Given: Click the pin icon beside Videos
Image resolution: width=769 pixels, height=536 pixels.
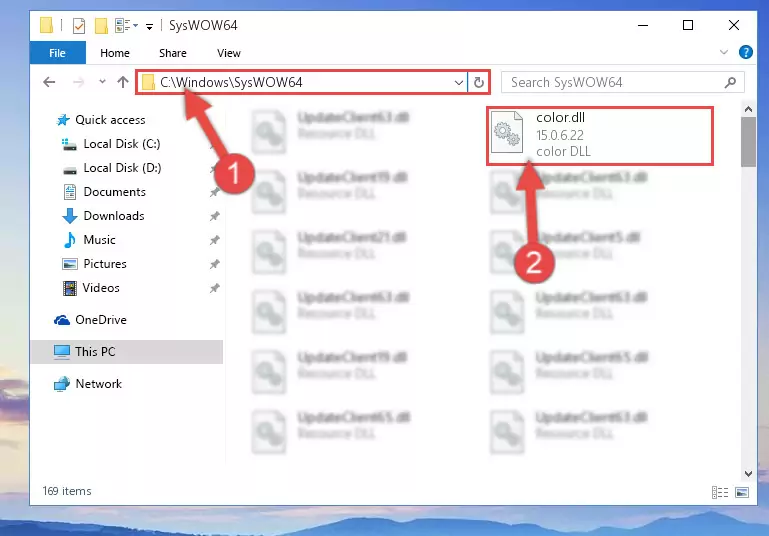Looking at the screenshot, I should (x=214, y=288).
